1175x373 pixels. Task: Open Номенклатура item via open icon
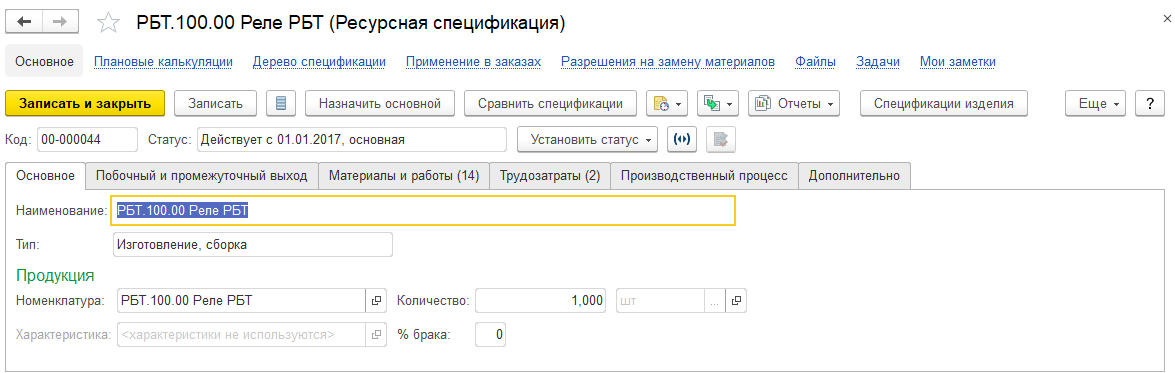coord(376,300)
